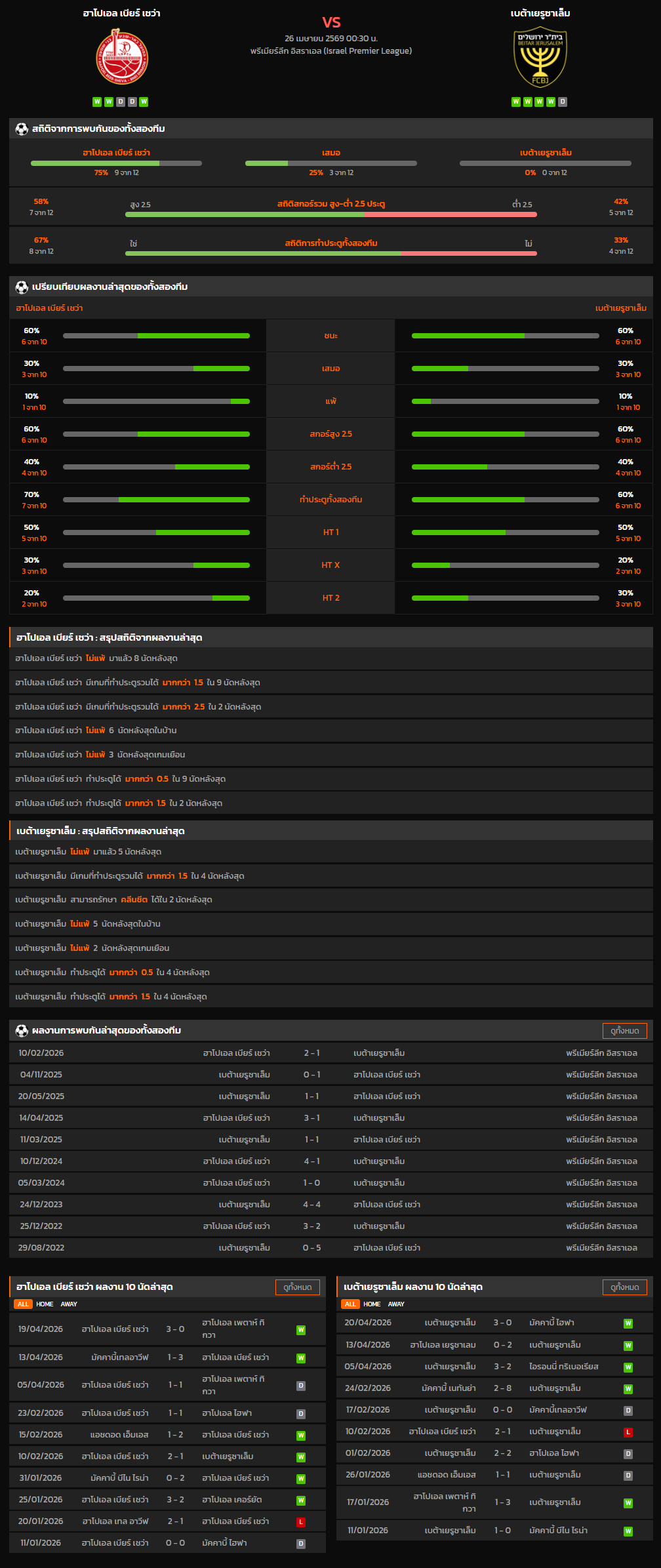Image resolution: width=661 pixels, height=1568 pixels.
Task: Select ALL tab in Hapoel Be'er Sheva last 10 results
Action: (x=23, y=1304)
